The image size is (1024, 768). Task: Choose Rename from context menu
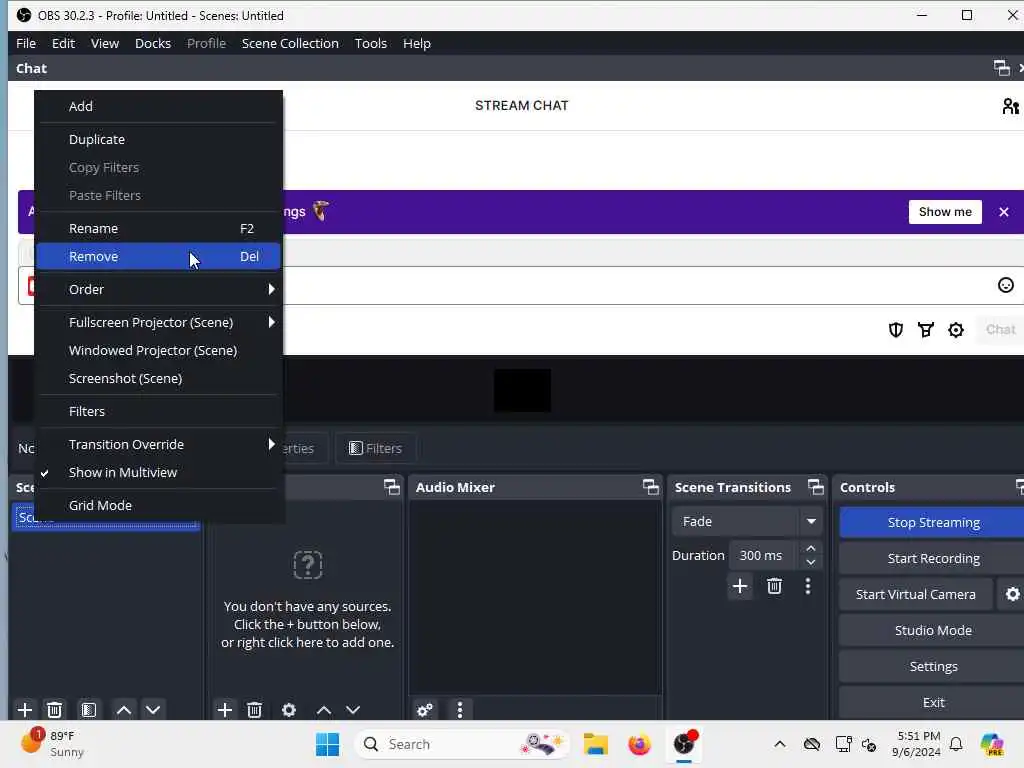(159, 229)
